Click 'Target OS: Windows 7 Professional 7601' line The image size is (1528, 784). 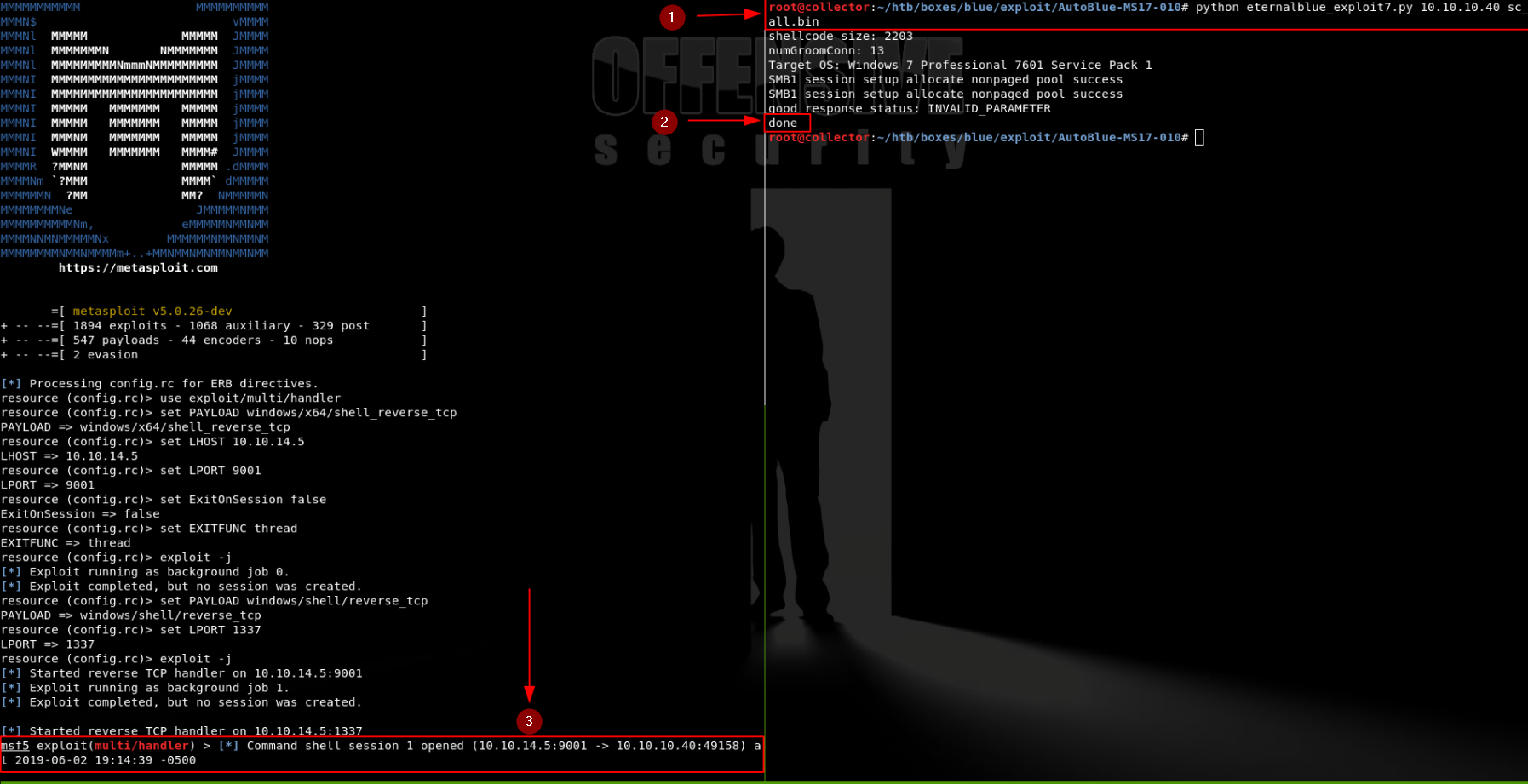pos(960,66)
